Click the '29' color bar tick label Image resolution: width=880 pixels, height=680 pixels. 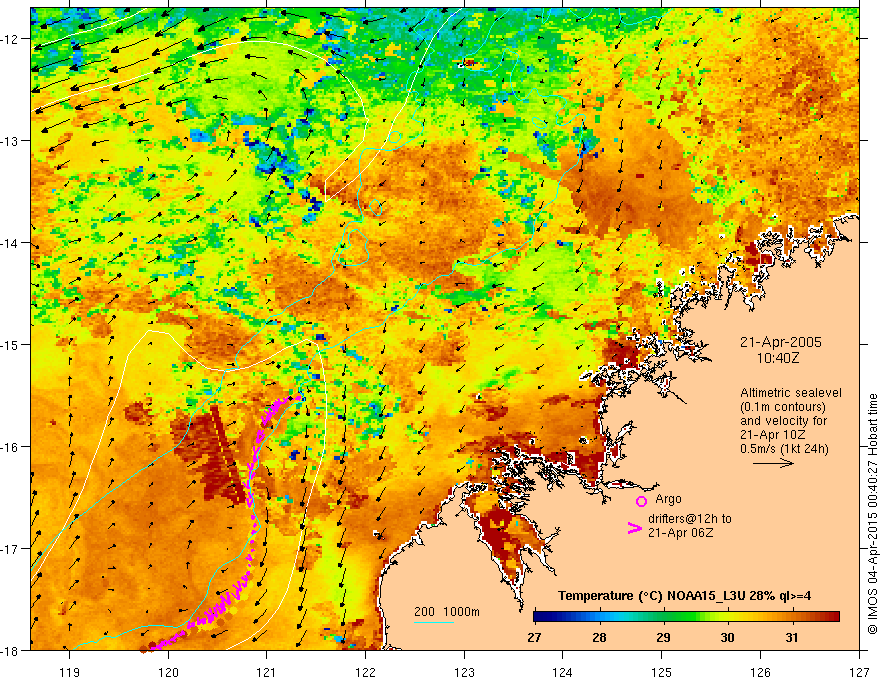tap(663, 637)
